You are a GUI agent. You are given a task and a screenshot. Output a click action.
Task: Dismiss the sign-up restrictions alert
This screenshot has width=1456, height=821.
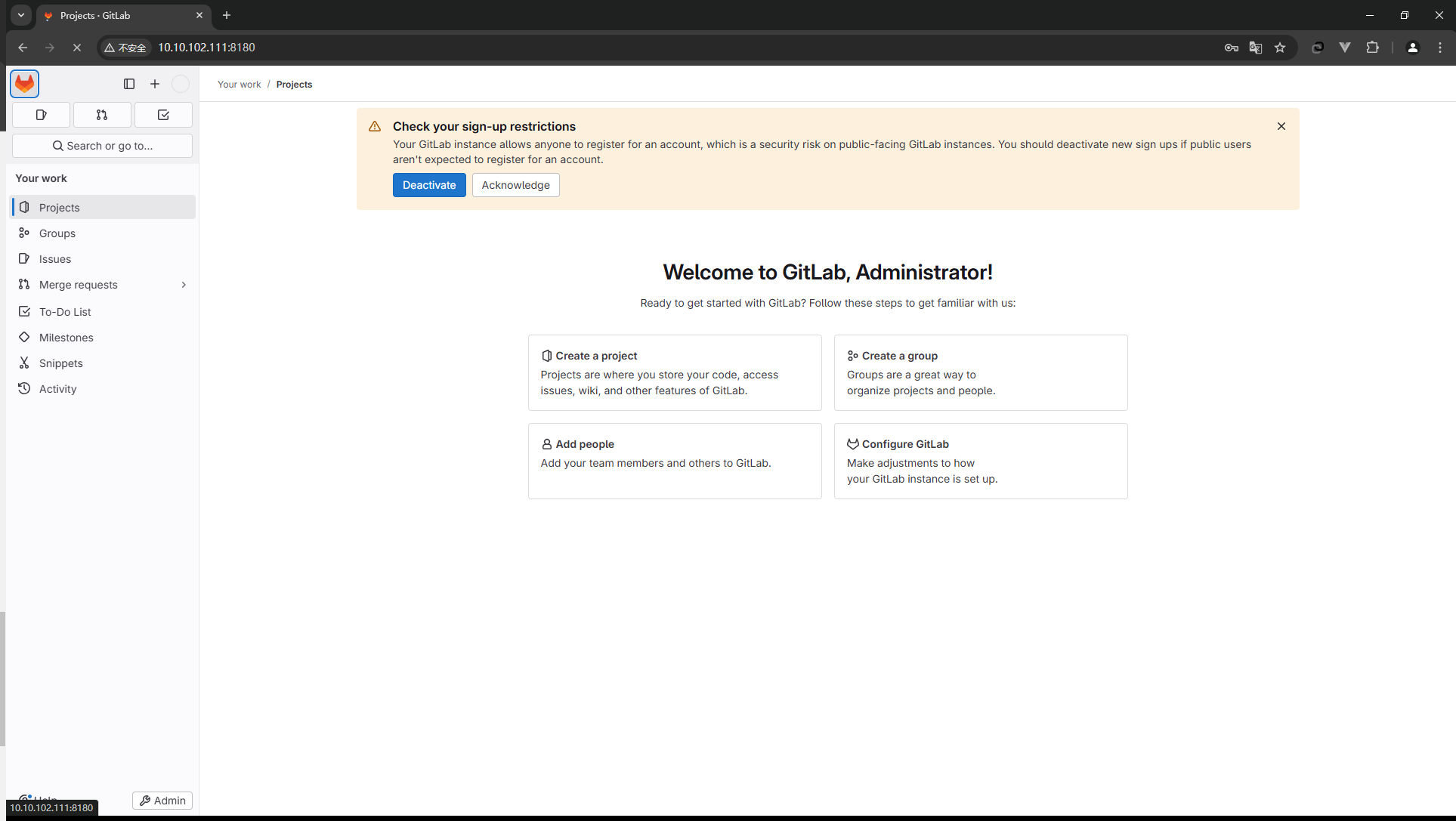(1281, 126)
